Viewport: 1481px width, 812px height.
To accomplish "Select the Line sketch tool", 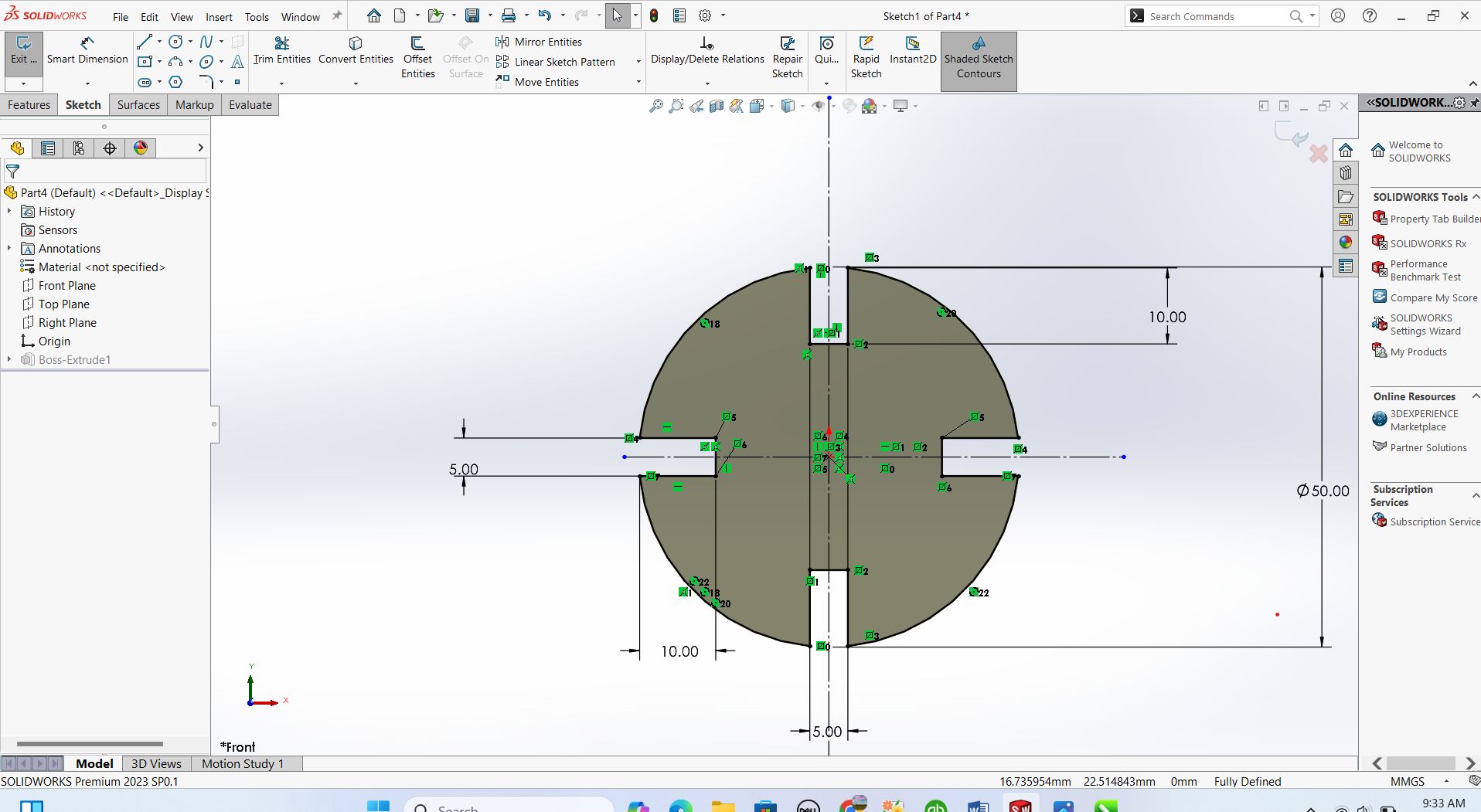I will [x=145, y=42].
